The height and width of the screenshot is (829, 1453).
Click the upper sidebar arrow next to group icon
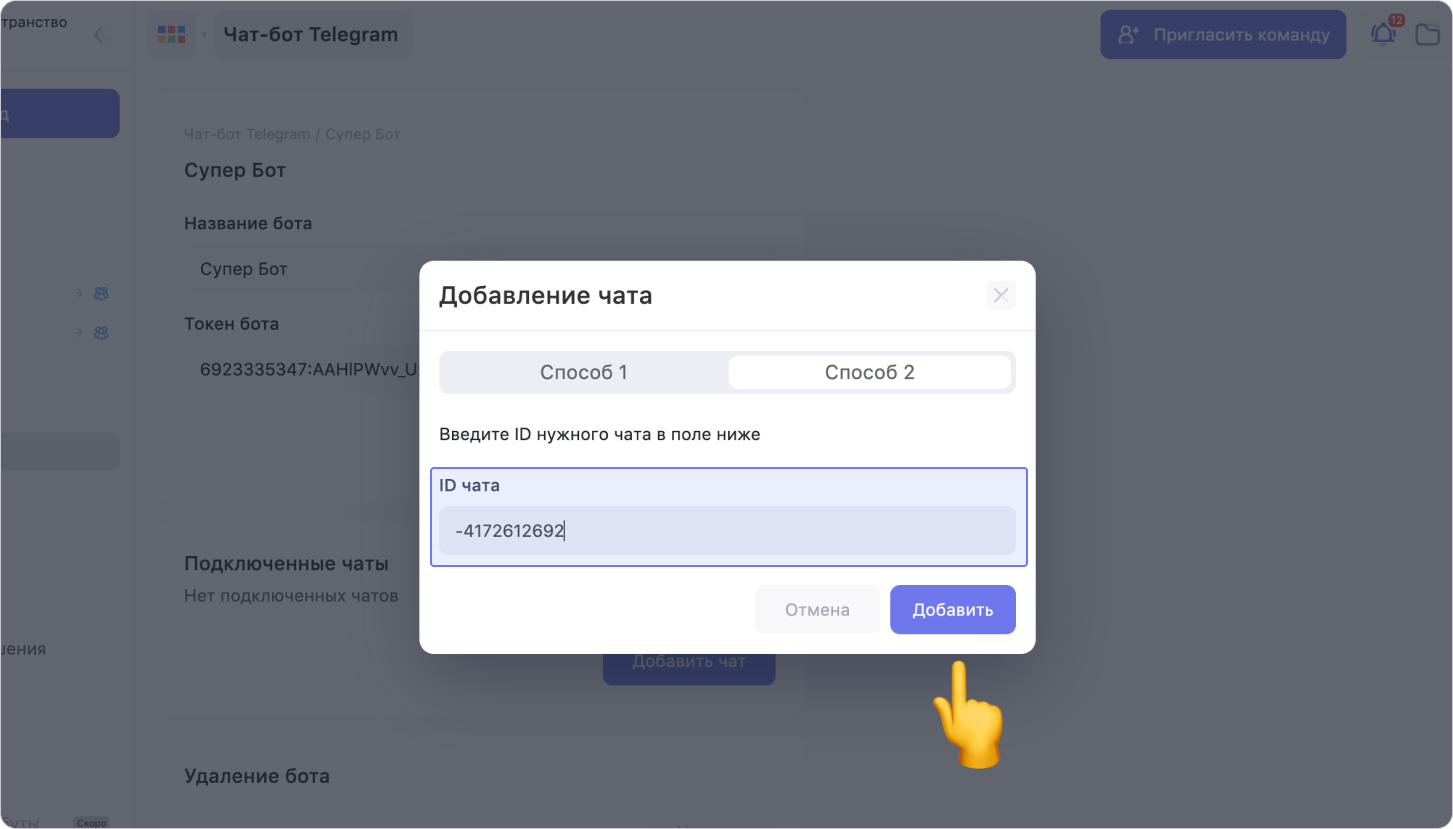[x=78, y=294]
